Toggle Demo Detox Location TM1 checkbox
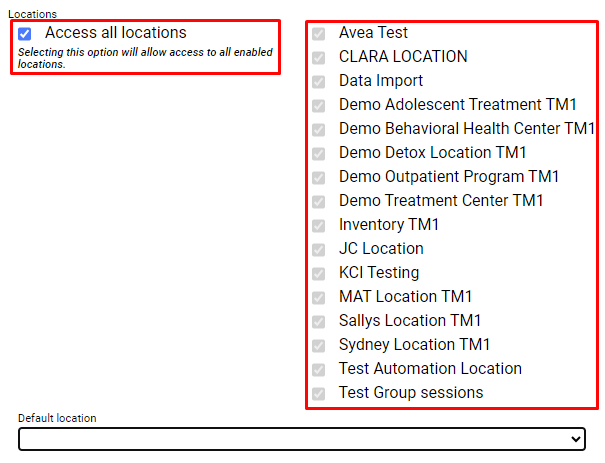Image resolution: width=605 pixels, height=463 pixels. coord(319,153)
